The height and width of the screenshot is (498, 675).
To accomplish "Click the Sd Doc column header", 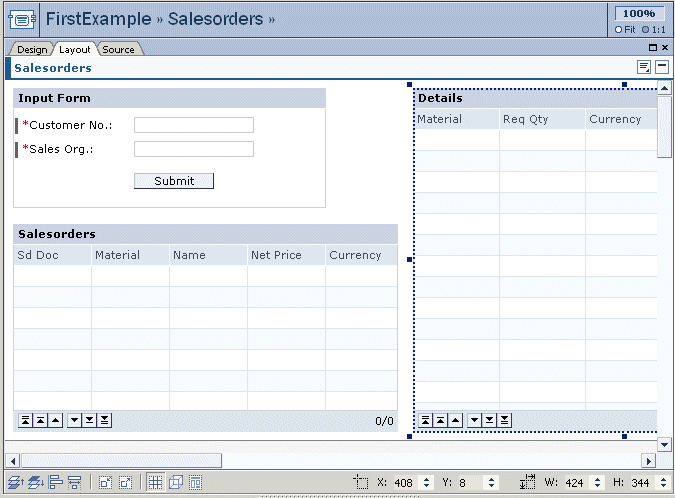I will click(53, 255).
